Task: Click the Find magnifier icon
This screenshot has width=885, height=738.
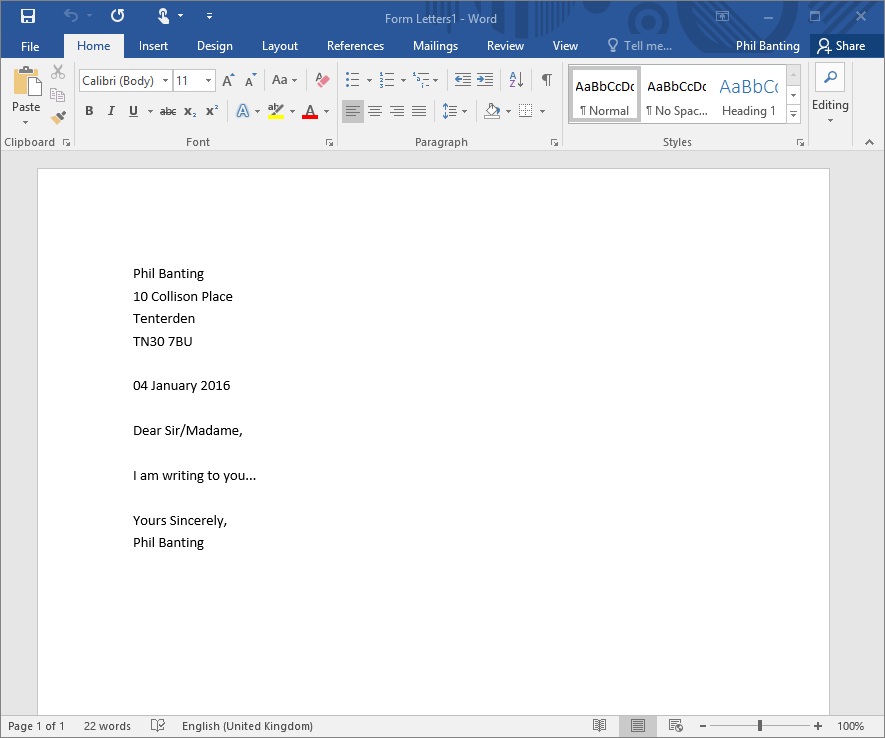Action: 830,77
